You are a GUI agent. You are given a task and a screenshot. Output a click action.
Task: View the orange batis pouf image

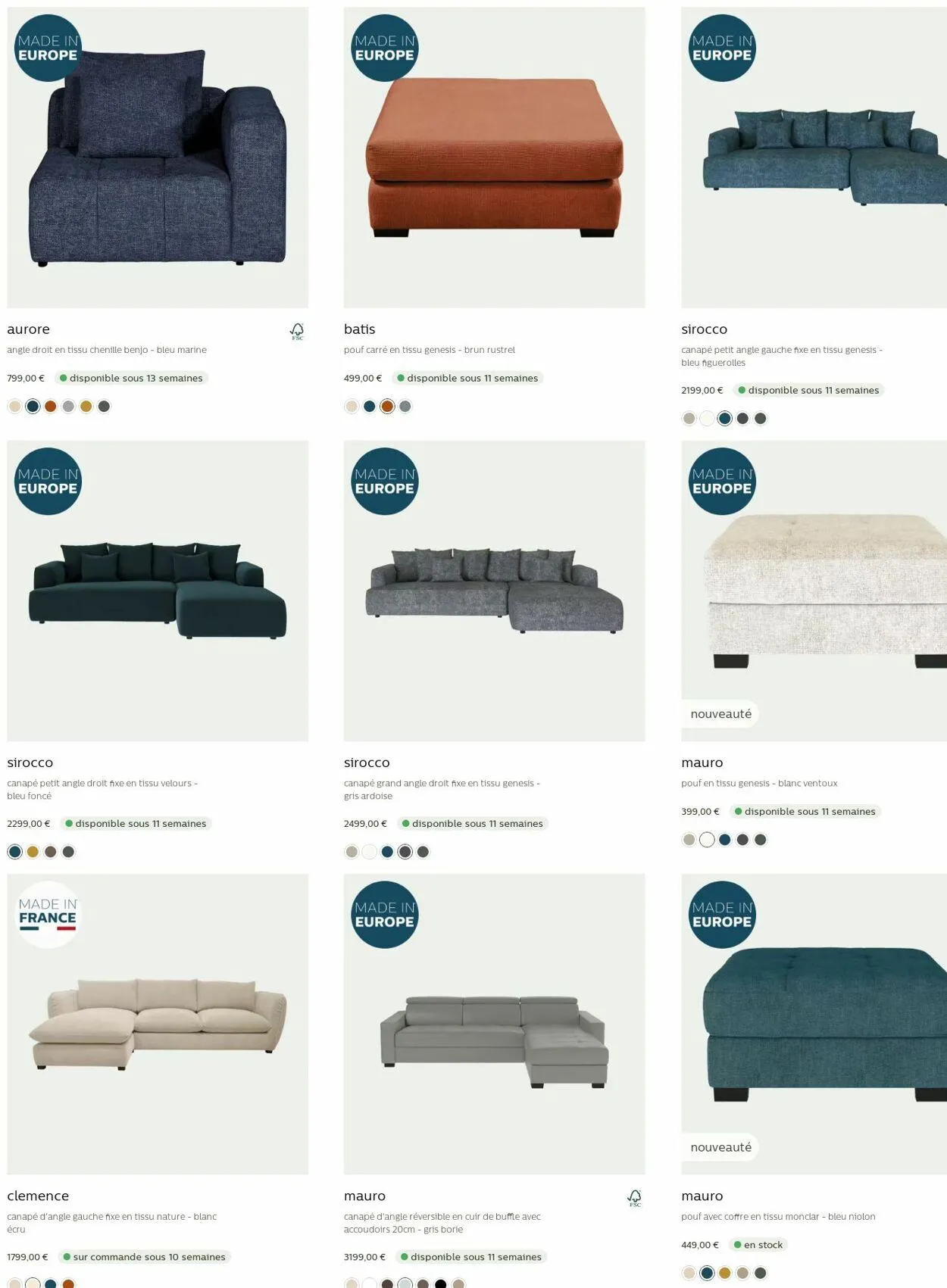495,157
